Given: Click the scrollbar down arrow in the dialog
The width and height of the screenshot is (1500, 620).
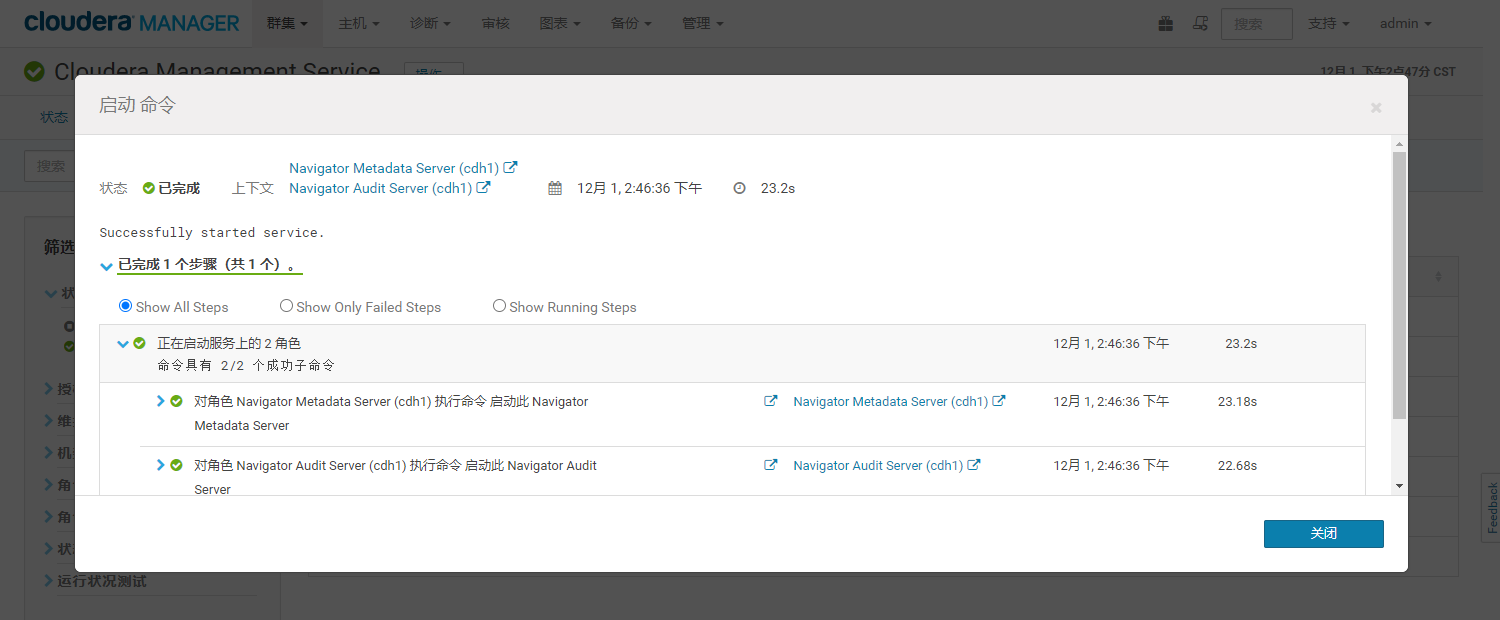Looking at the screenshot, I should (1399, 486).
